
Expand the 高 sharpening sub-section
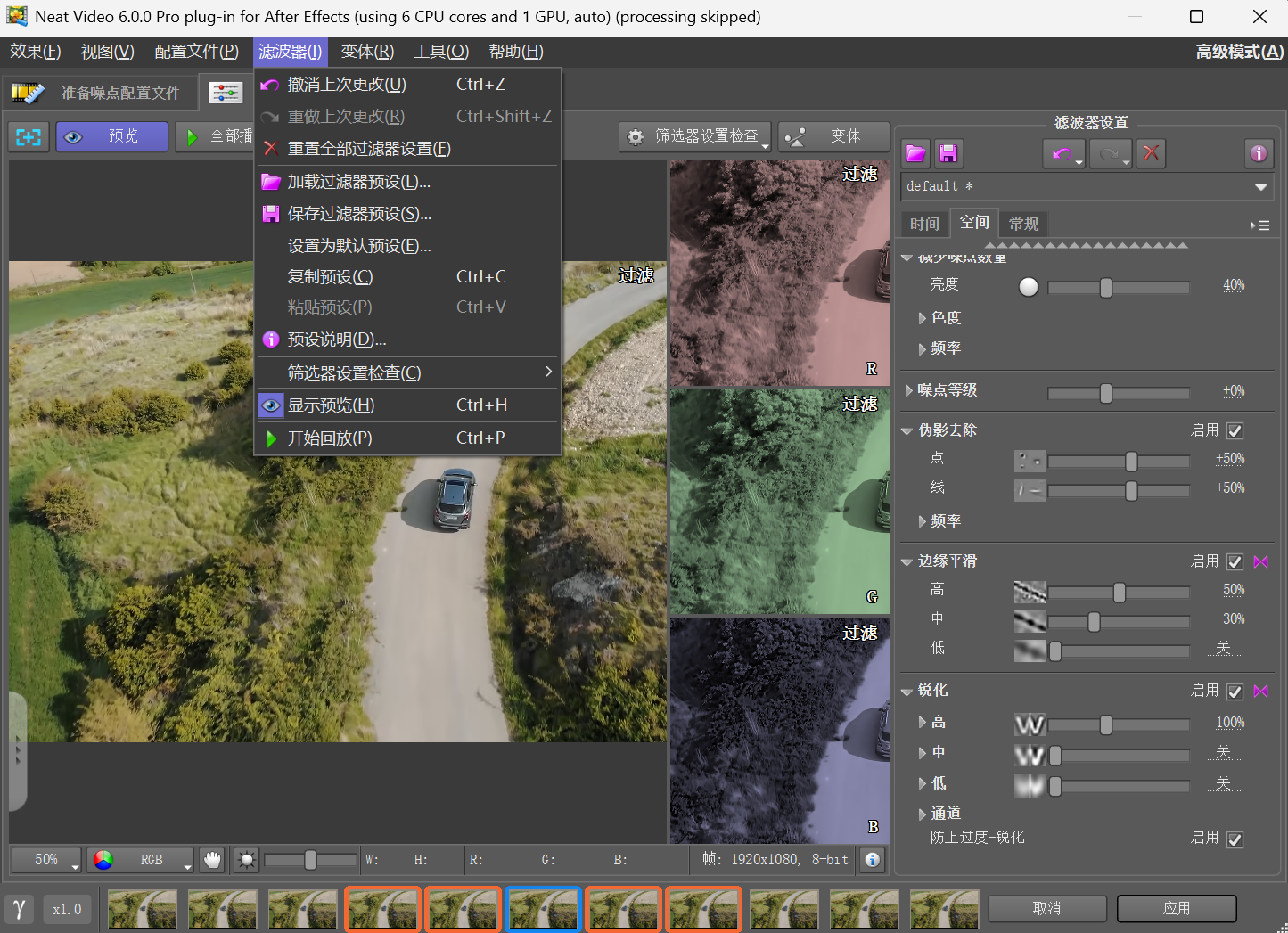pos(923,723)
